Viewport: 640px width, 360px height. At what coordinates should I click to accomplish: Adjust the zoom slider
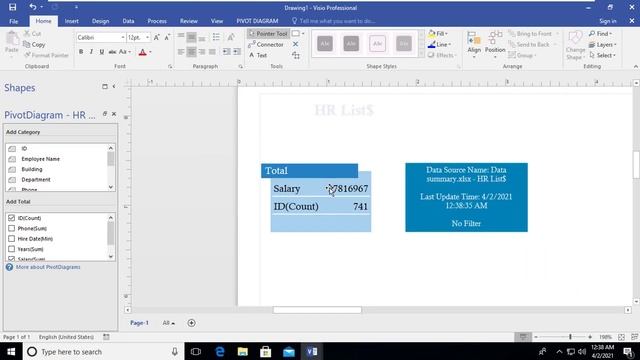pyautogui.click(x=570, y=337)
